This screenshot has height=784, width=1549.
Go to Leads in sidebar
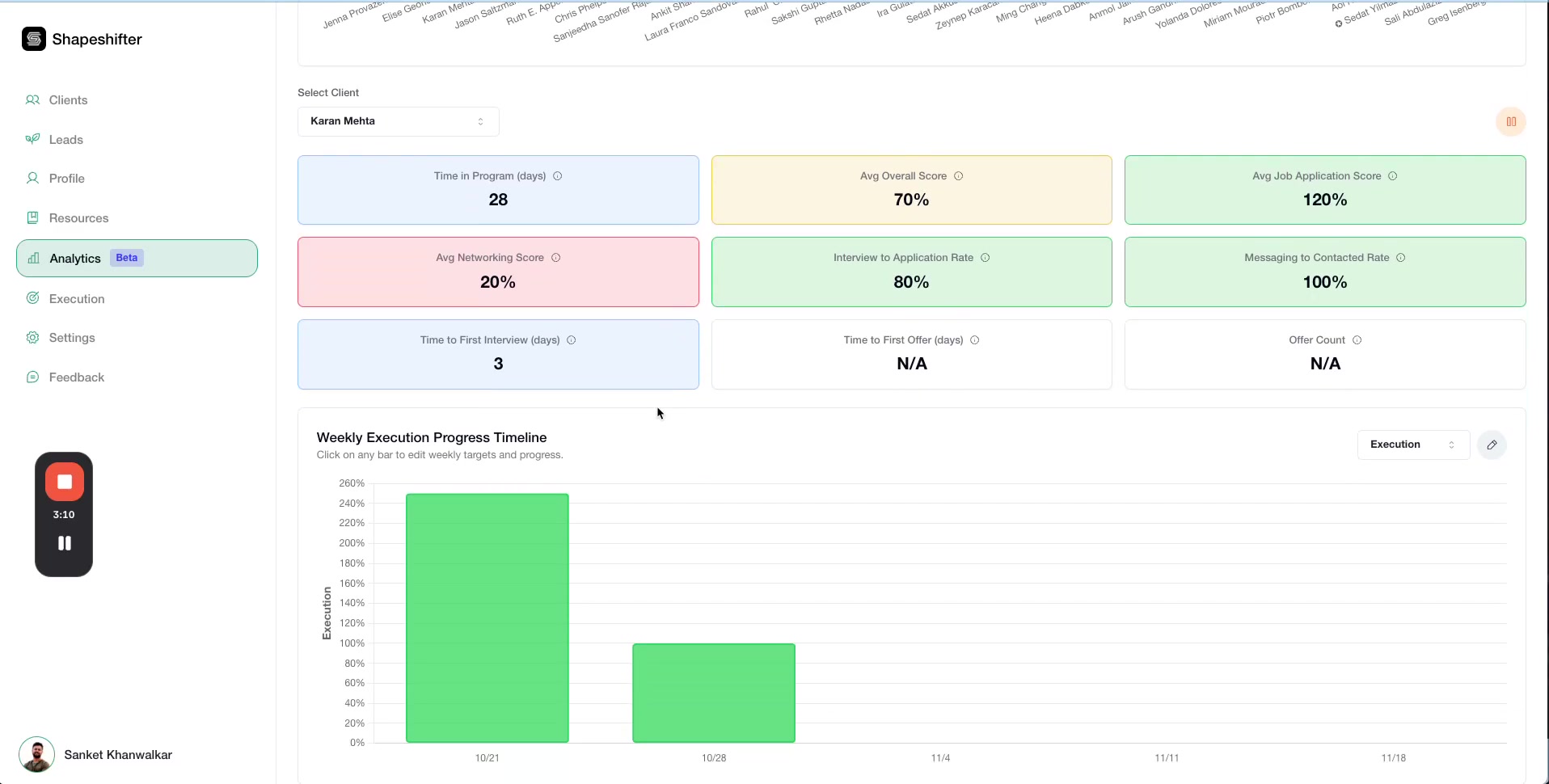pyautogui.click(x=65, y=140)
